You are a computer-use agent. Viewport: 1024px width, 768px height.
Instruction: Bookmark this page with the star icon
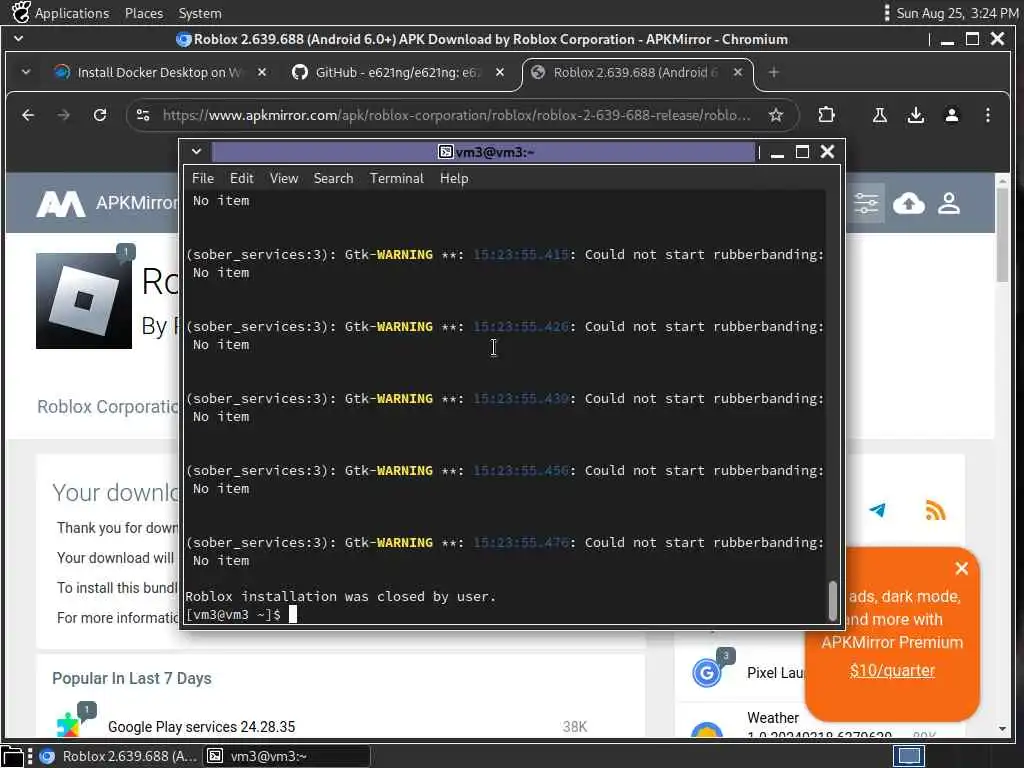point(775,115)
